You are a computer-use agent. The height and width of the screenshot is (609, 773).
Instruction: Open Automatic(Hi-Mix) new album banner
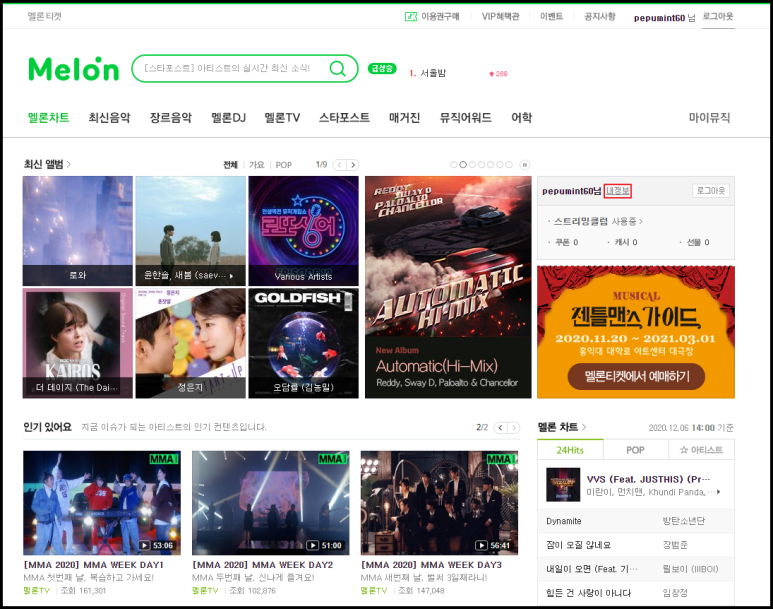(448, 287)
